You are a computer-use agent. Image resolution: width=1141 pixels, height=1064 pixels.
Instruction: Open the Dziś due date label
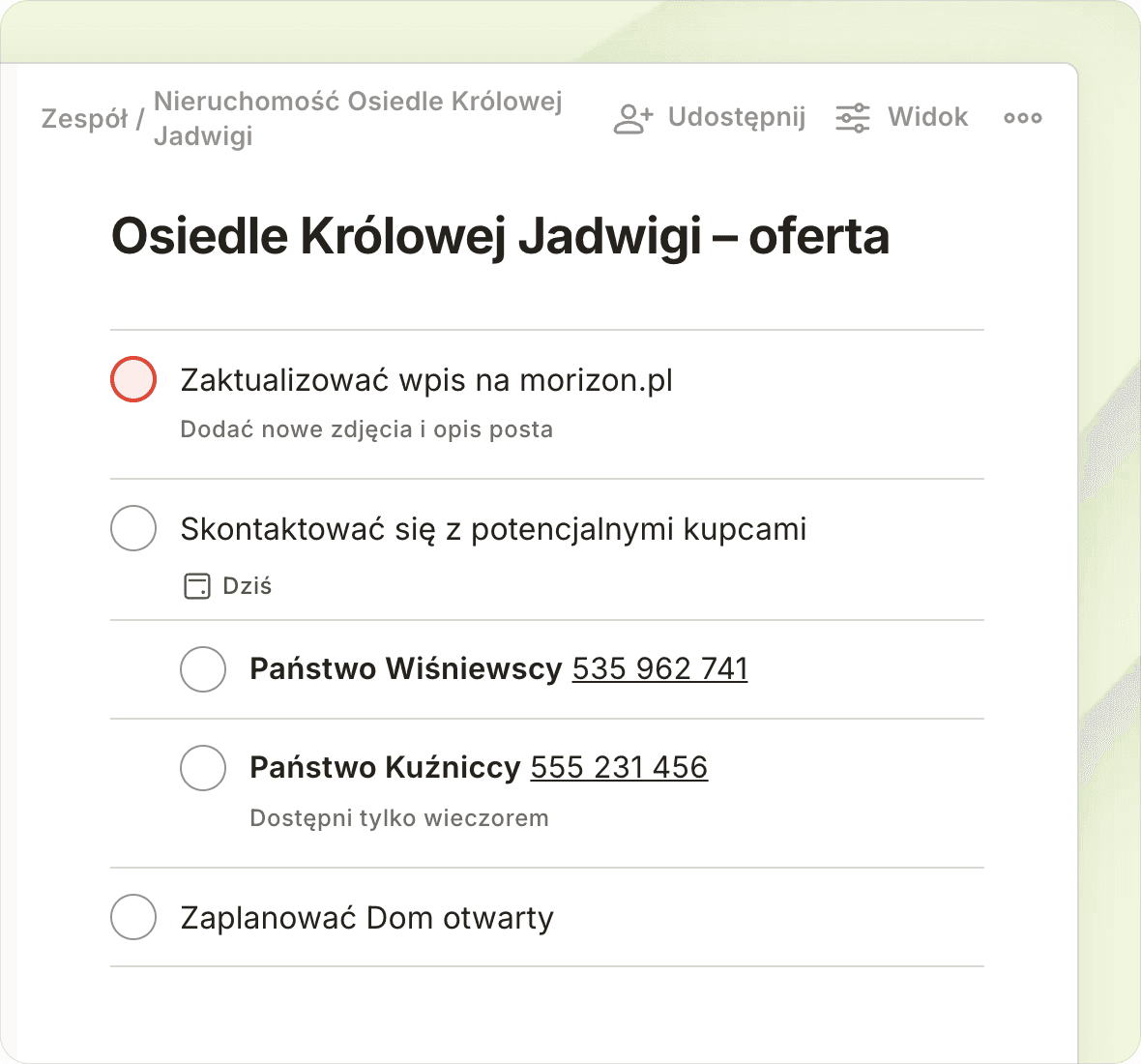(x=247, y=586)
